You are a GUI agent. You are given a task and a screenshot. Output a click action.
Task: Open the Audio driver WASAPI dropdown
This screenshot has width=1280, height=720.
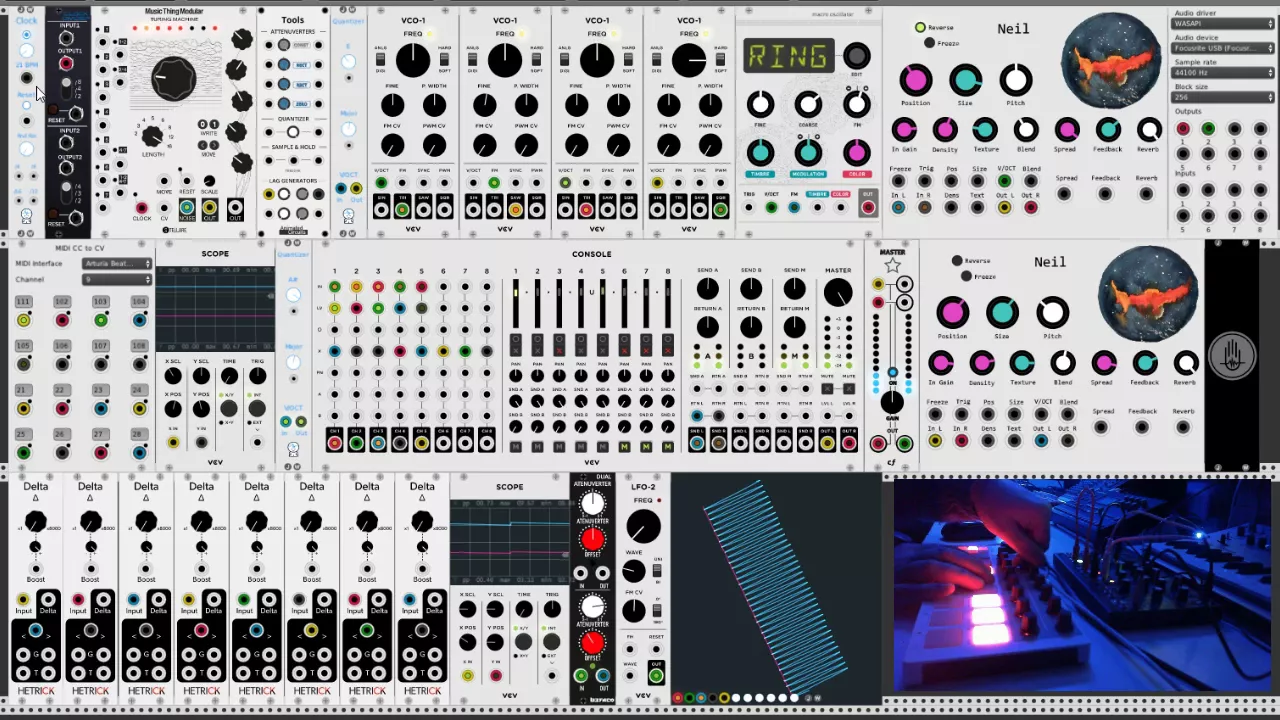coord(1223,23)
